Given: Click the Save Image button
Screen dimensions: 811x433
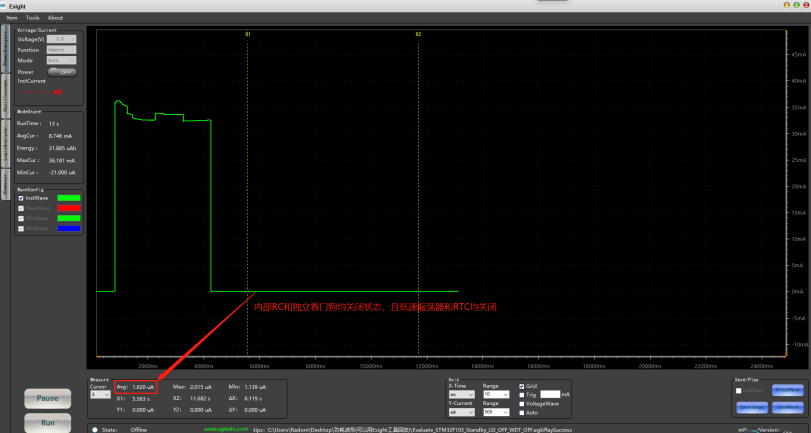Looking at the screenshot, I should 752,407.
